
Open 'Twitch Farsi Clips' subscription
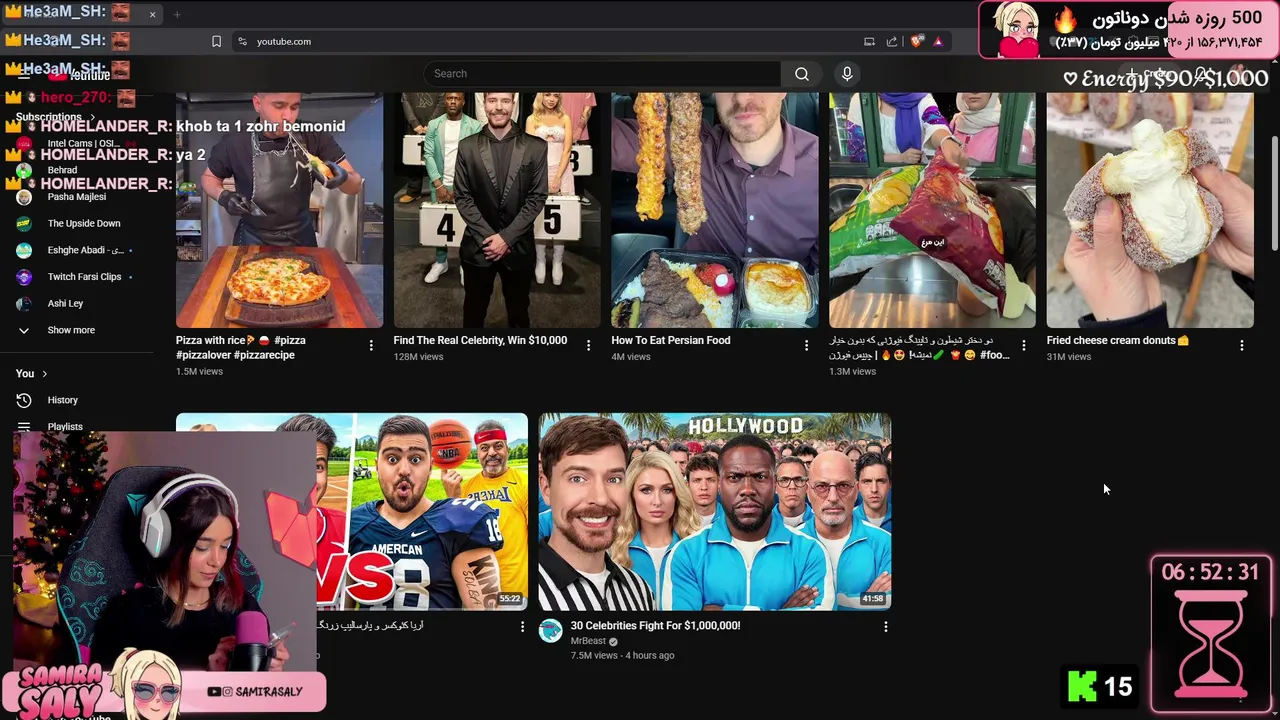click(84, 277)
